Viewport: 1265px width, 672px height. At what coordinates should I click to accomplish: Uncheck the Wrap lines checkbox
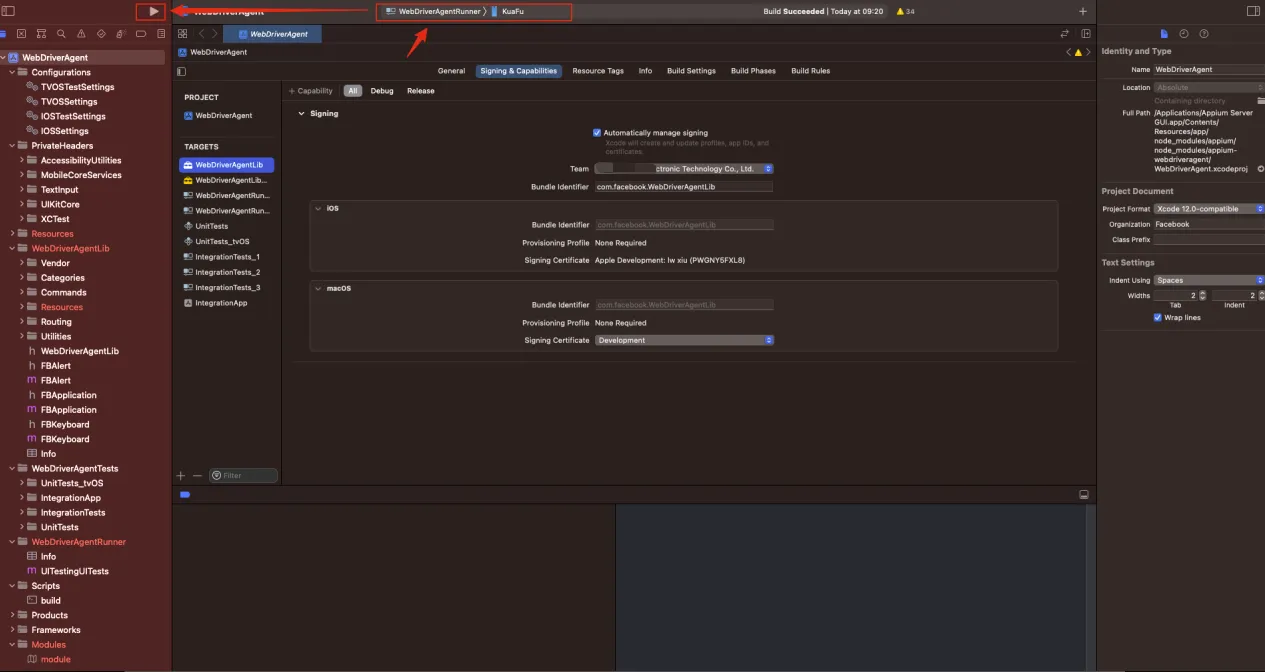point(1158,318)
